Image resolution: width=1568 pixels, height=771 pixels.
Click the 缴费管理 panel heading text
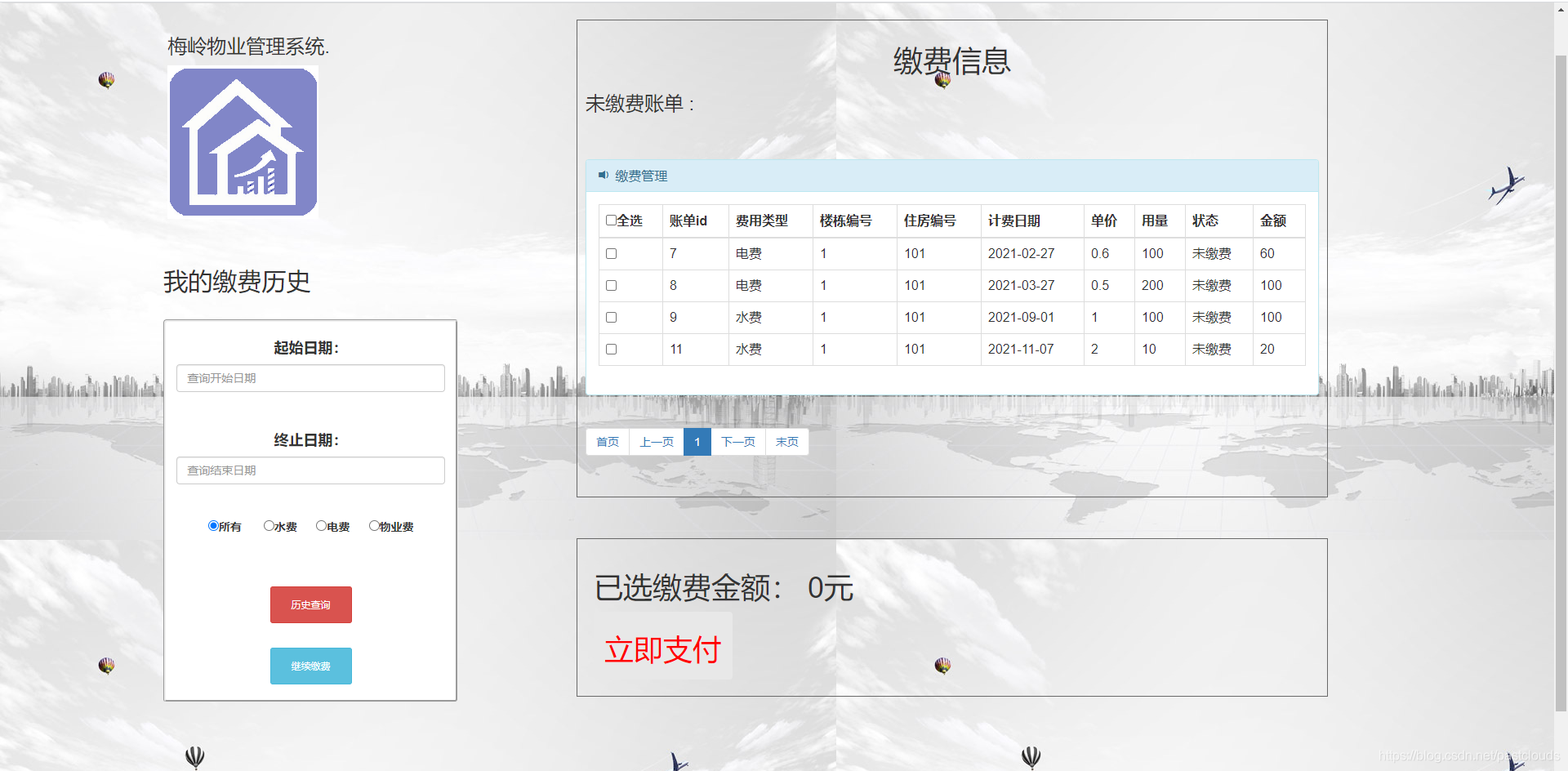(x=641, y=176)
